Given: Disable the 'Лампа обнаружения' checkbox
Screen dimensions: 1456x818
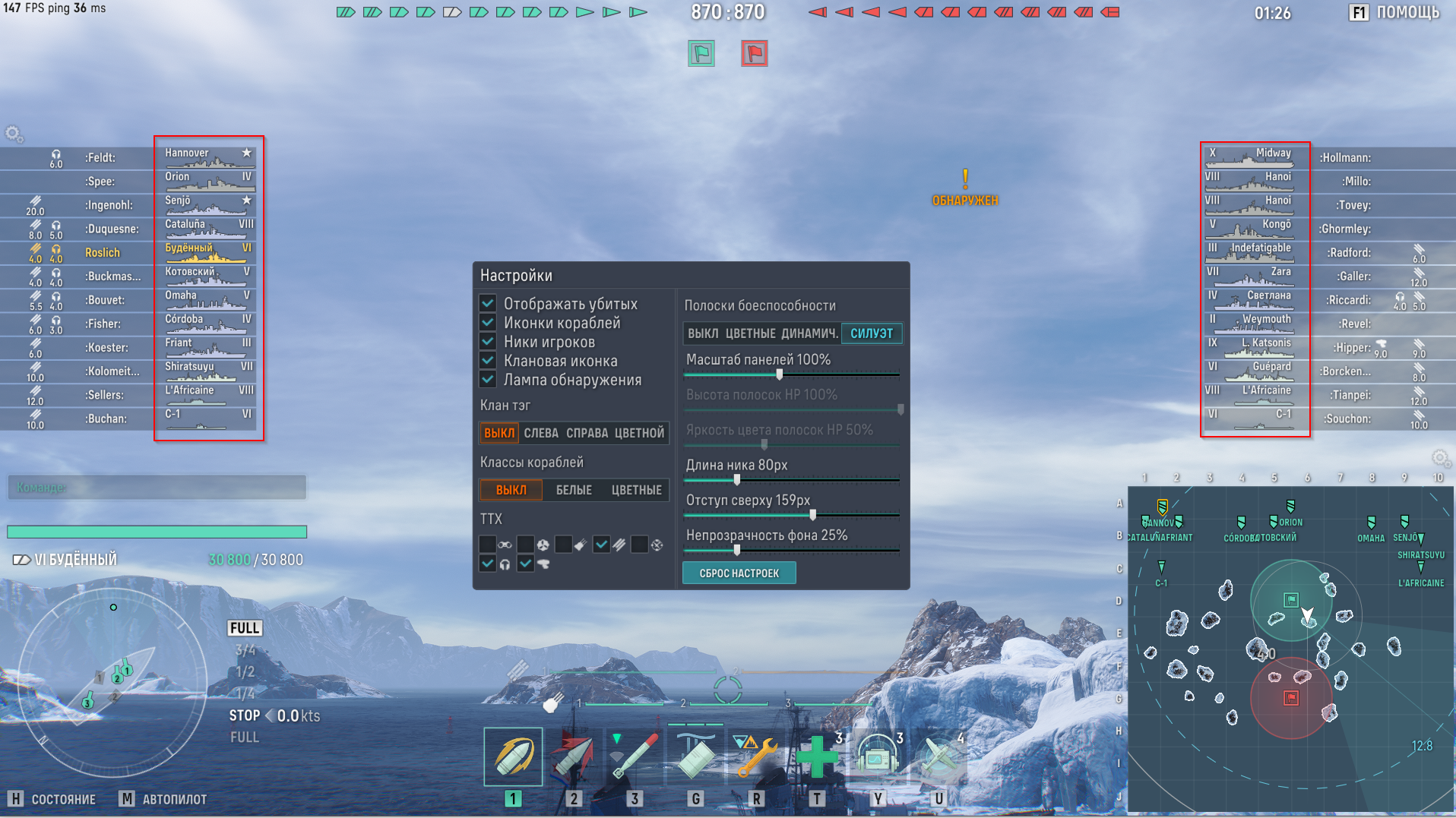Looking at the screenshot, I should point(488,380).
